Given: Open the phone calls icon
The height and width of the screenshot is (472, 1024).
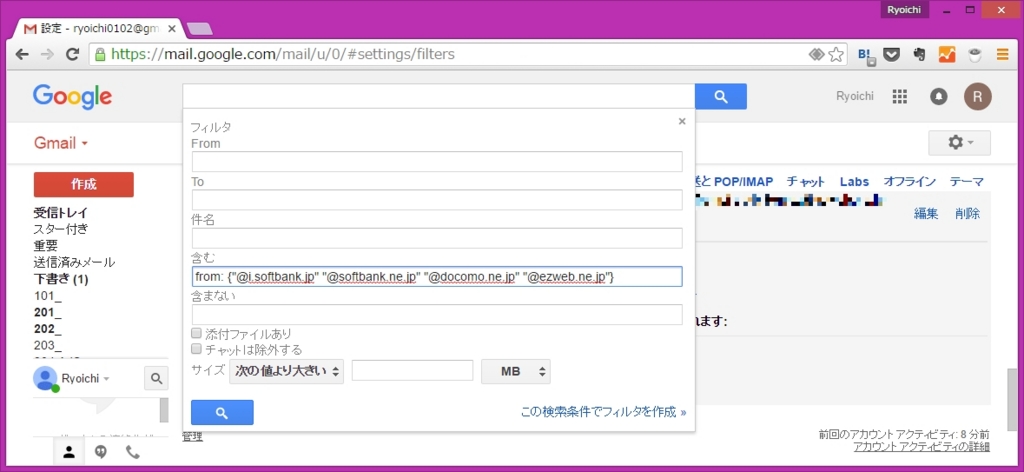Looking at the screenshot, I should (x=133, y=452).
